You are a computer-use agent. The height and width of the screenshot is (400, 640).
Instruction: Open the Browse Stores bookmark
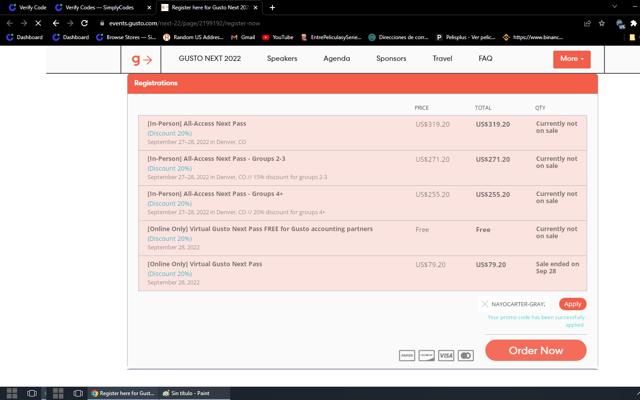click(126, 37)
